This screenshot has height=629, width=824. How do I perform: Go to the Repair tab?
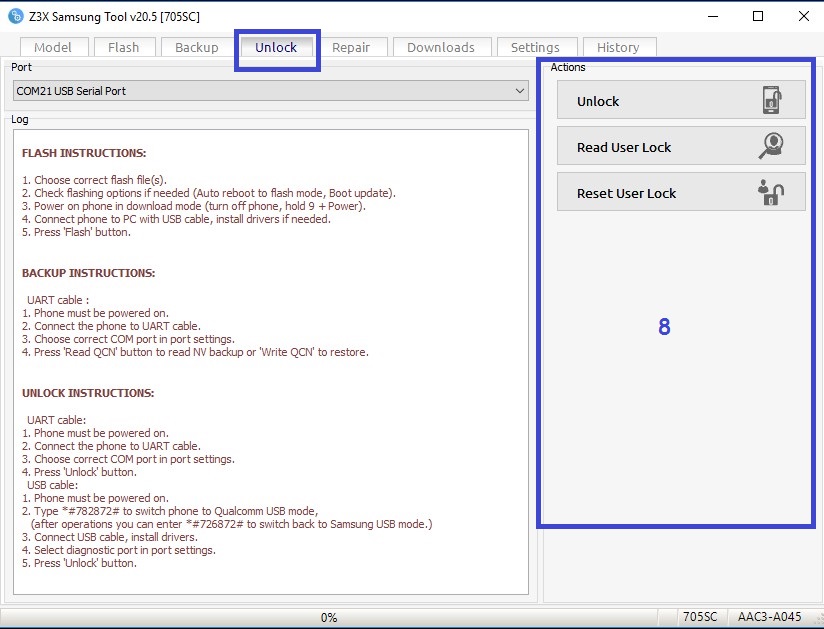351,47
